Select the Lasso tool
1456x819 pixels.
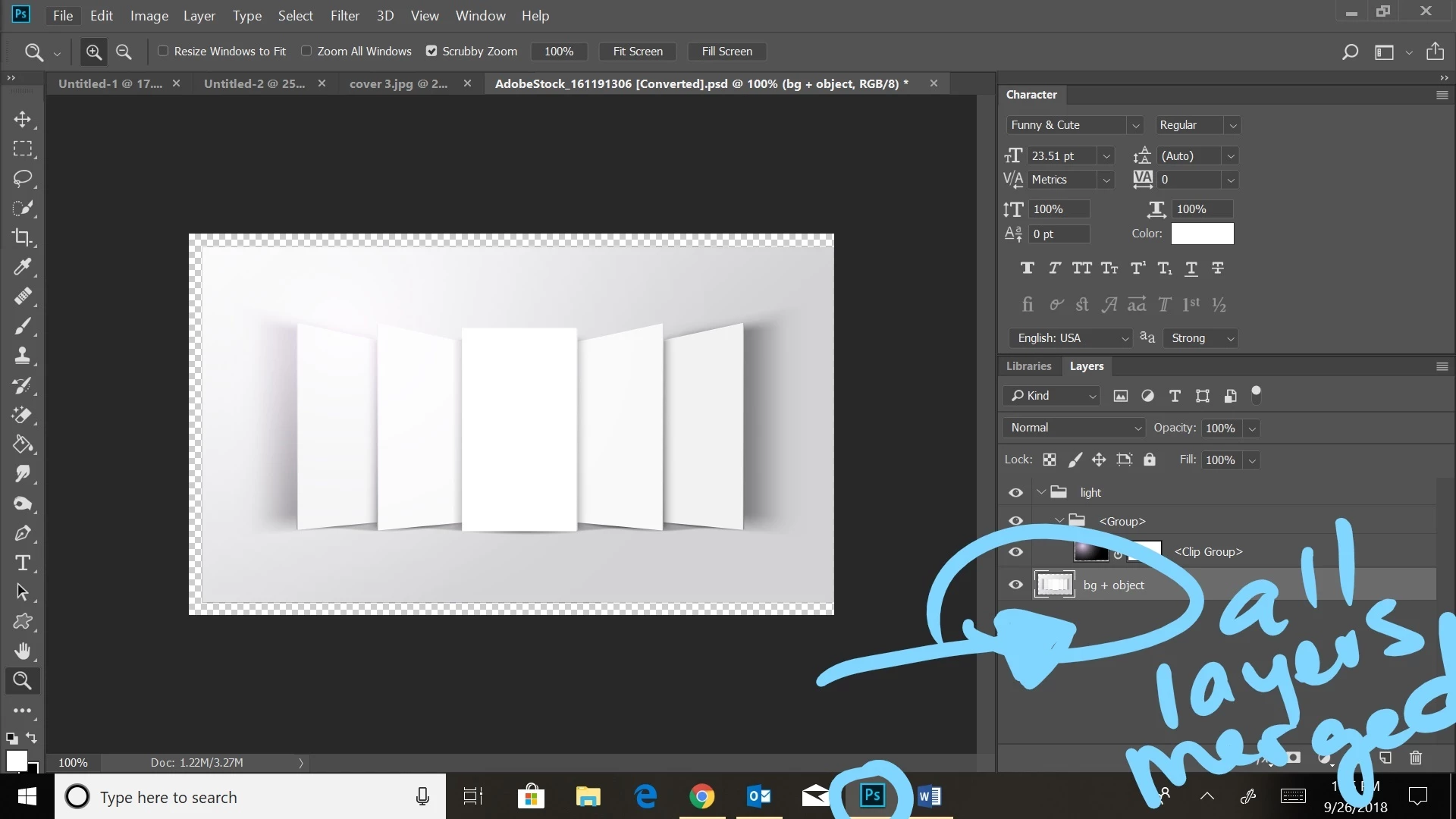coord(22,178)
